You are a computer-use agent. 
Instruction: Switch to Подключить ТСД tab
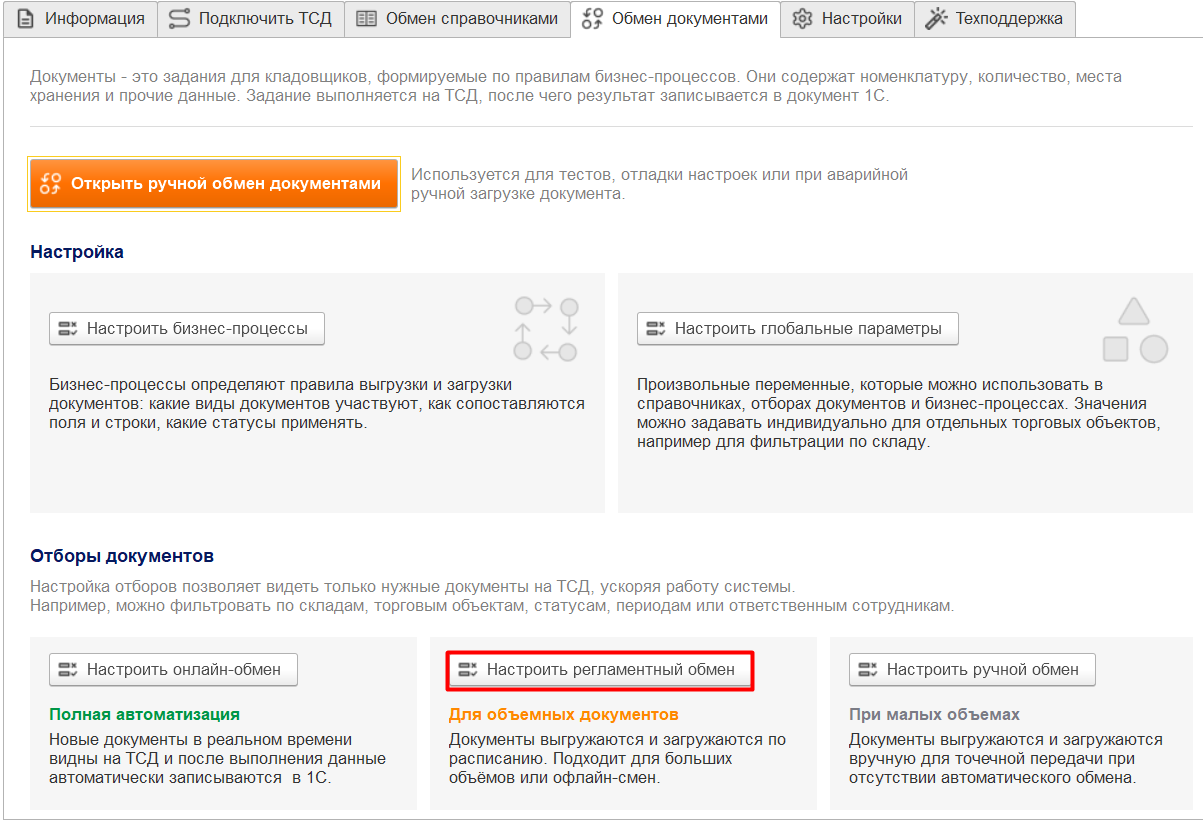(x=251, y=19)
